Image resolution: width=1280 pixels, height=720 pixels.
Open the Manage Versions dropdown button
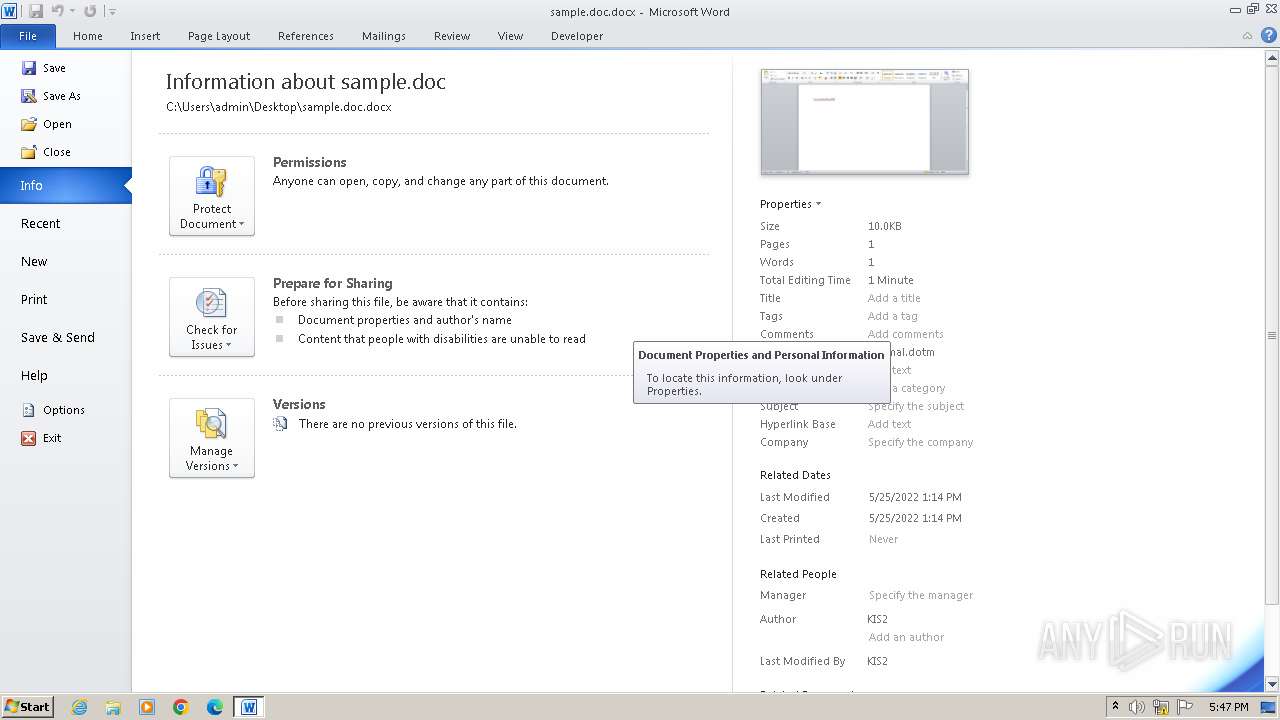(x=212, y=438)
